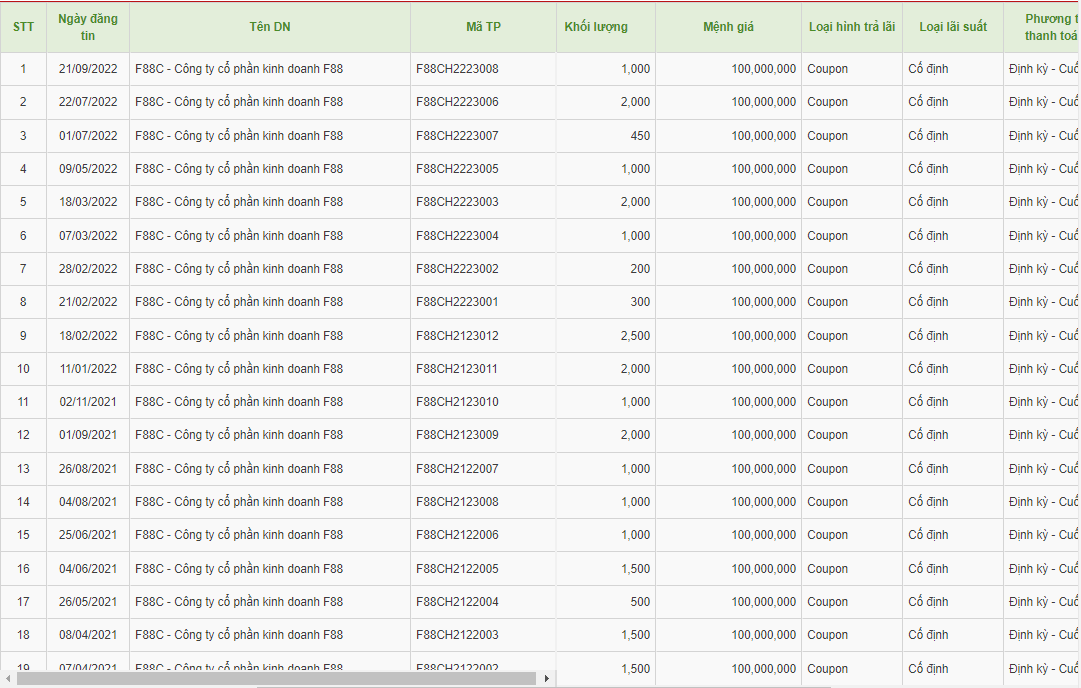
Task: Sort by the STT column header
Action: [x=23, y=27]
